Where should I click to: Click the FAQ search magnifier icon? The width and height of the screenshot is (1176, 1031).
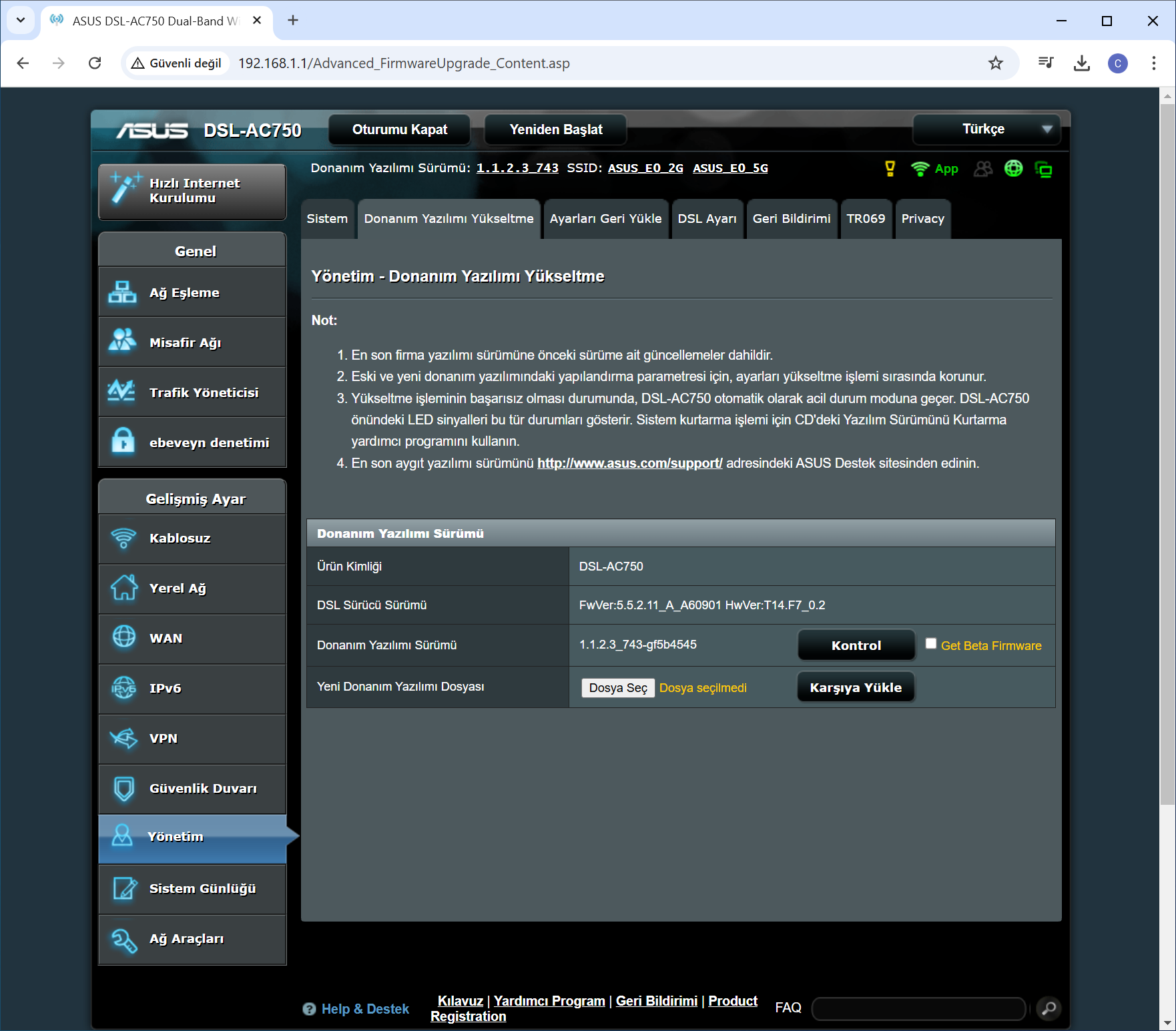coord(1049,1008)
